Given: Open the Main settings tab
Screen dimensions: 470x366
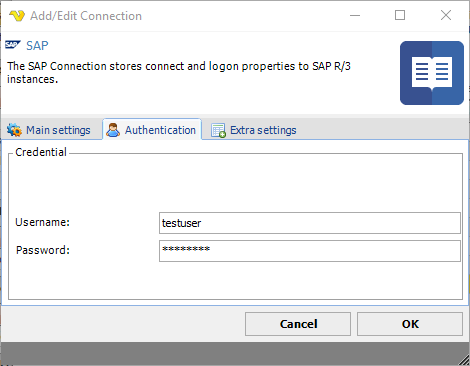Looking at the screenshot, I should (x=49, y=130).
